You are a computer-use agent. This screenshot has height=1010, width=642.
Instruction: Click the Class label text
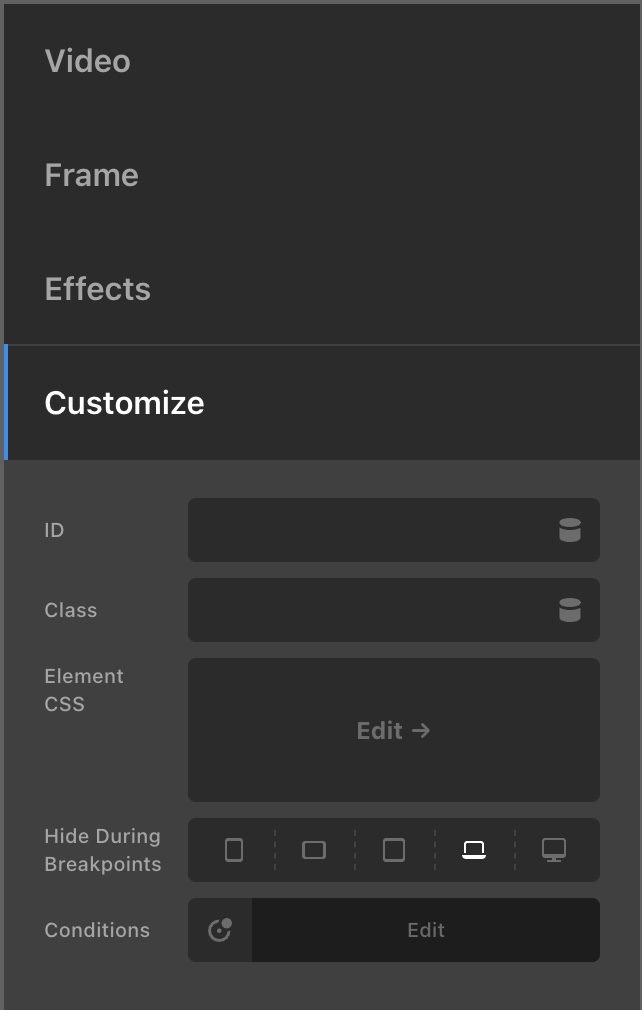[x=71, y=610]
